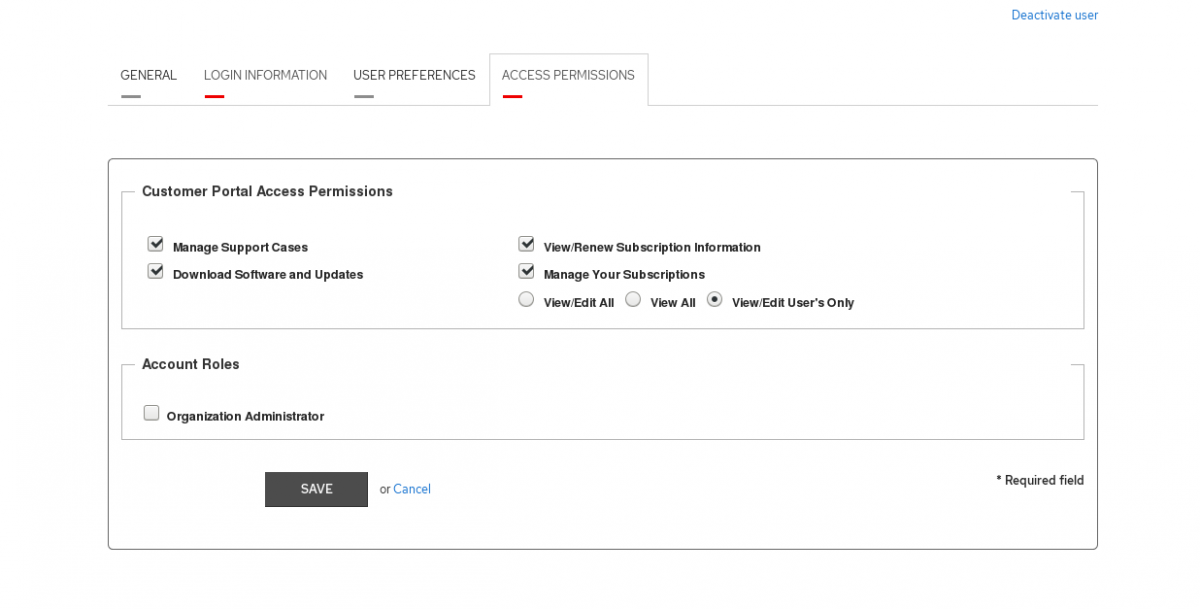
Task: Remove the Organization Administrator account role
Action: tap(151, 412)
